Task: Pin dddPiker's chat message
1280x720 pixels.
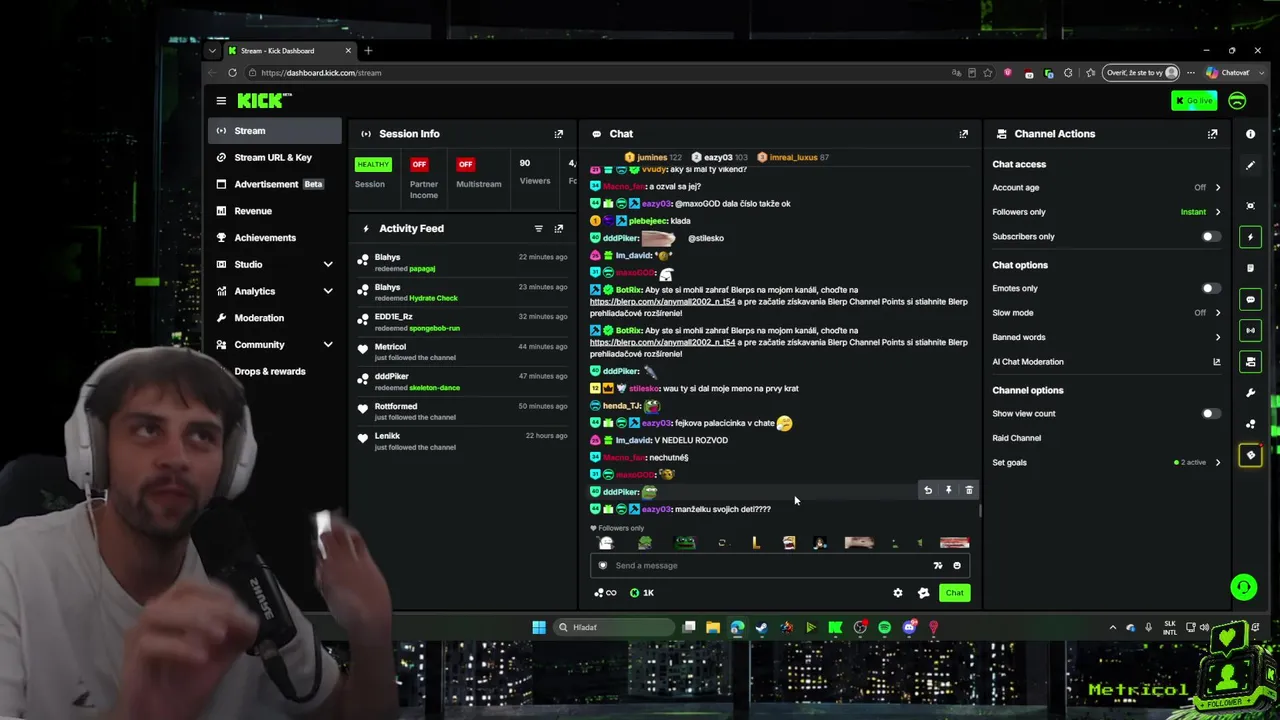Action: click(x=948, y=490)
